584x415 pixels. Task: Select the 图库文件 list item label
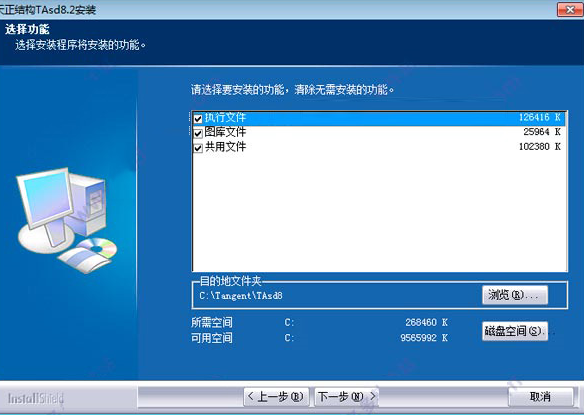(x=225, y=132)
